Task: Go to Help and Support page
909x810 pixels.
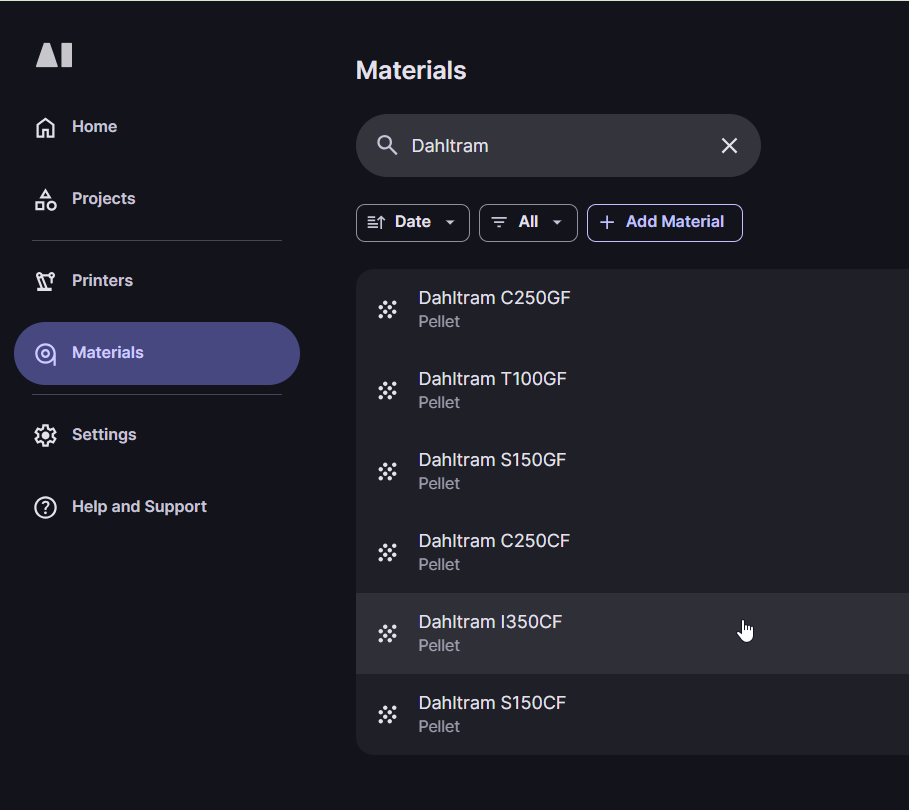Action: tap(139, 507)
